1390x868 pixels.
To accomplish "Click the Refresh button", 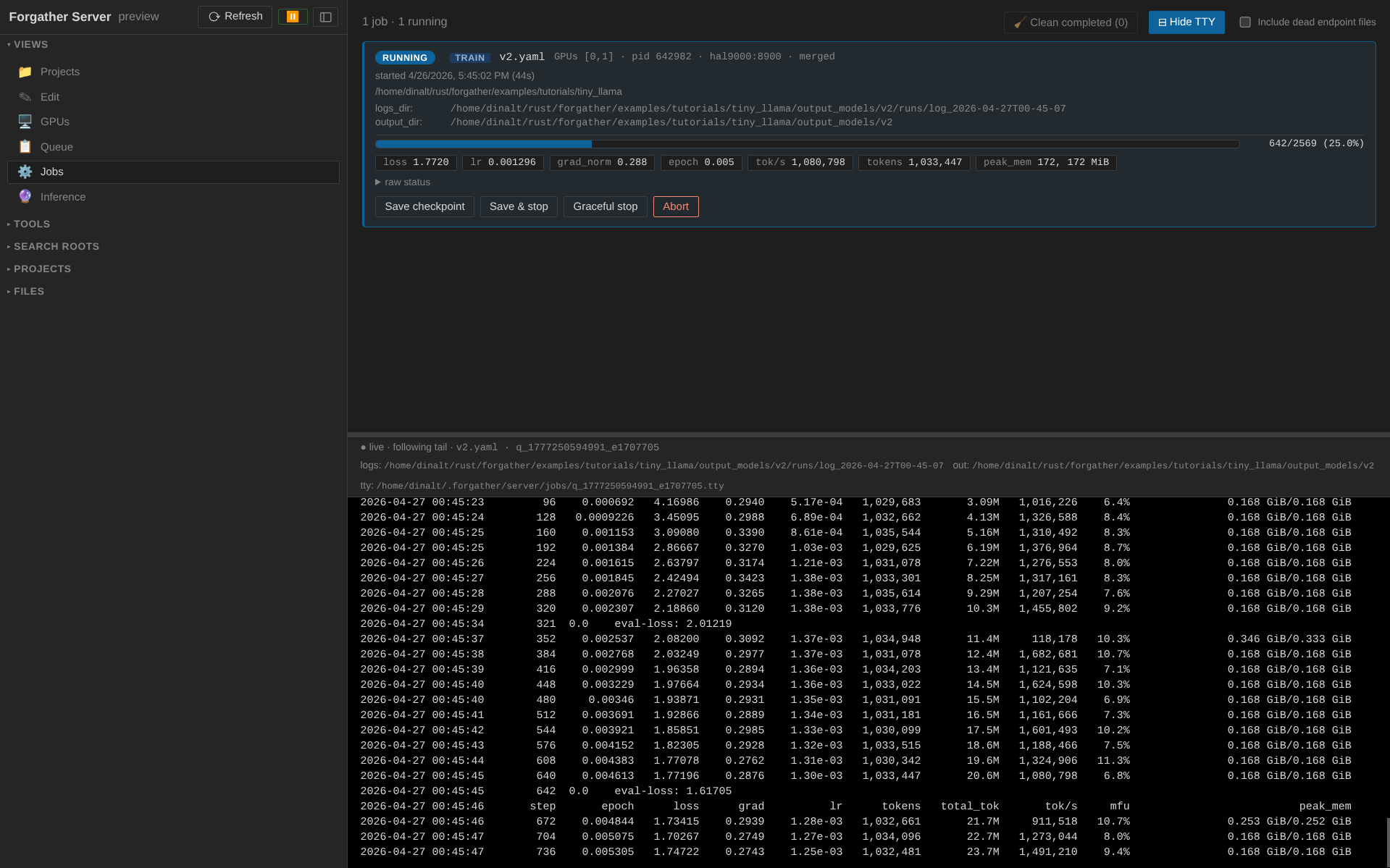I will pyautogui.click(x=235, y=17).
